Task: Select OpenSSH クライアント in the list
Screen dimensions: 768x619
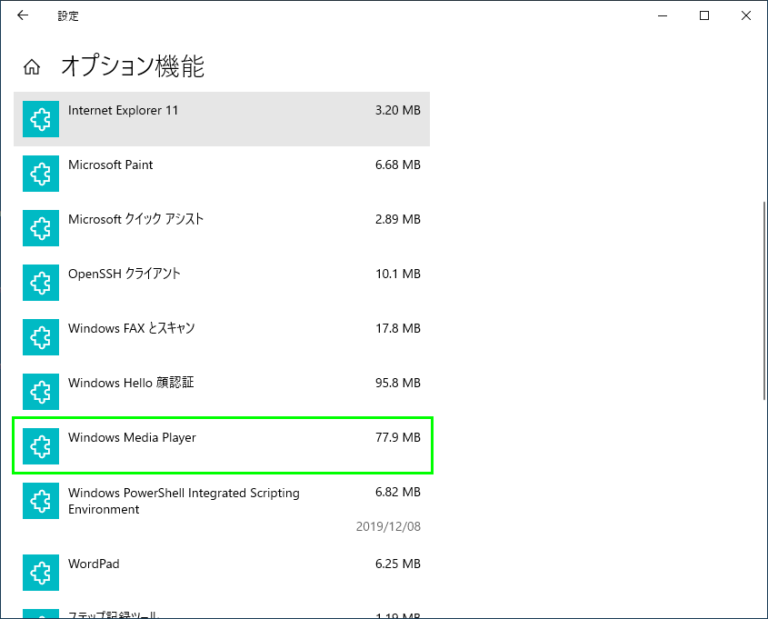Action: (221, 283)
